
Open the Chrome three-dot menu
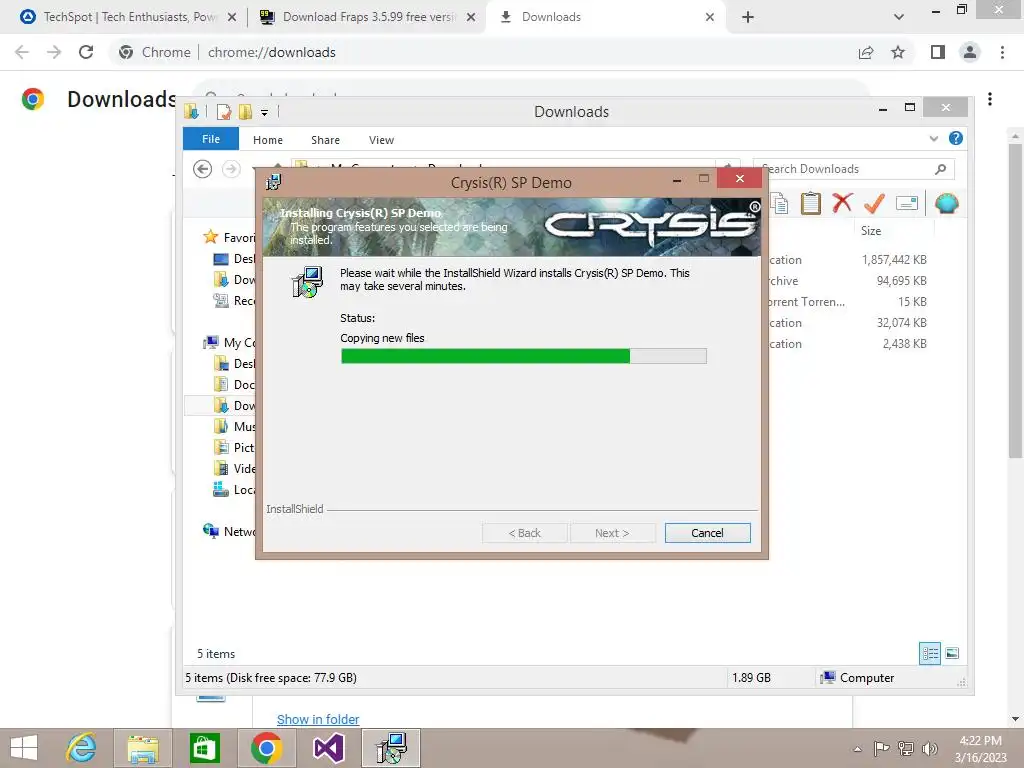coord(1002,52)
